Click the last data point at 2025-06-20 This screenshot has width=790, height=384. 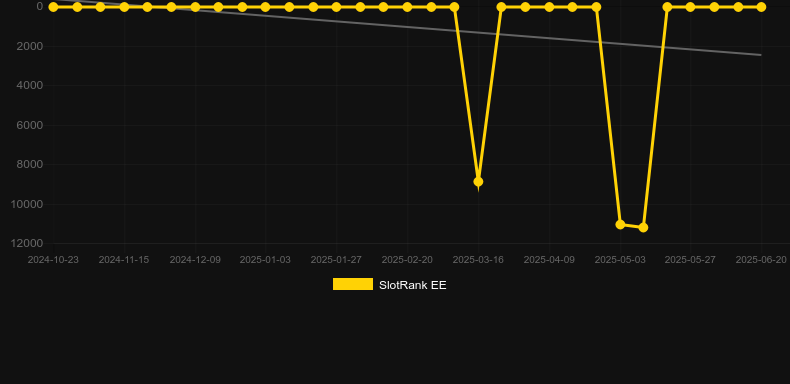(761, 7)
